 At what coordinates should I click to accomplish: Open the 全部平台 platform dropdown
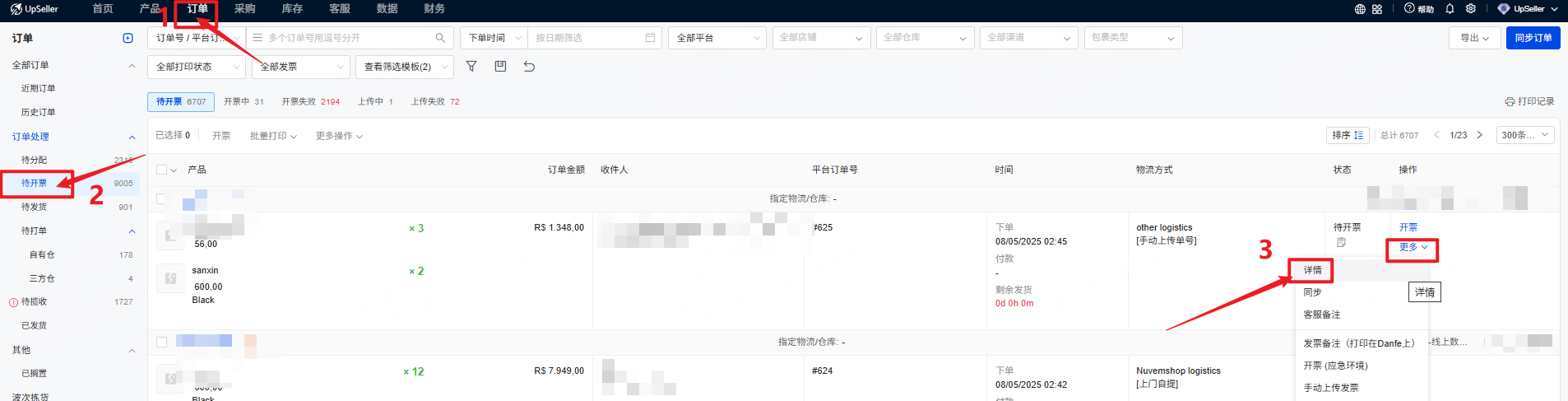[717, 38]
